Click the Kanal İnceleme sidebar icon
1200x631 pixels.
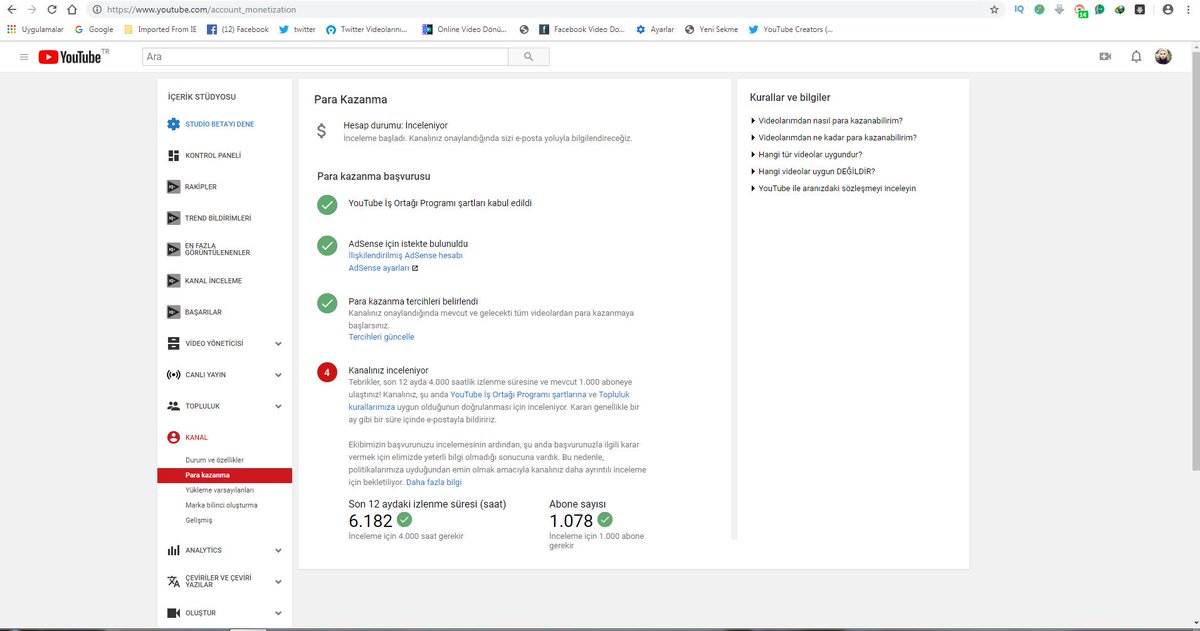(173, 281)
